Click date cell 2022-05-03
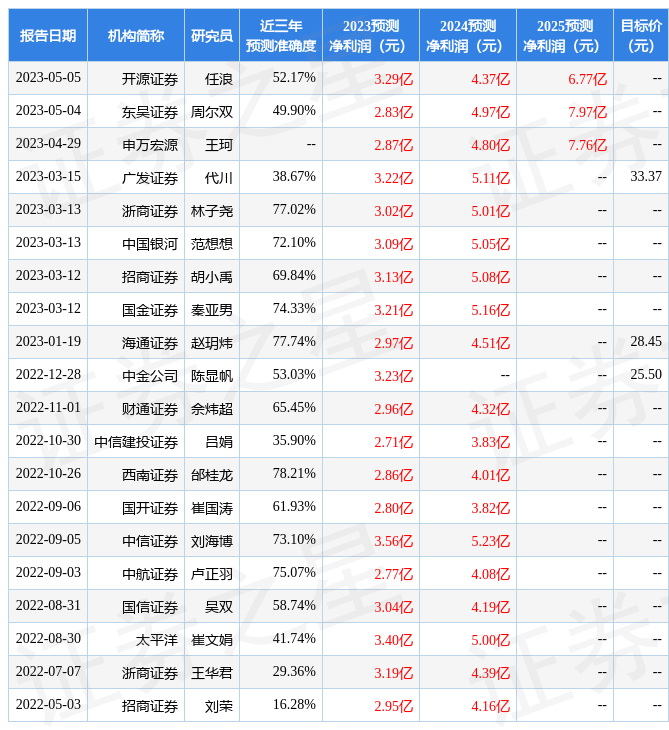Screen dimensions: 669x730 coord(48,705)
